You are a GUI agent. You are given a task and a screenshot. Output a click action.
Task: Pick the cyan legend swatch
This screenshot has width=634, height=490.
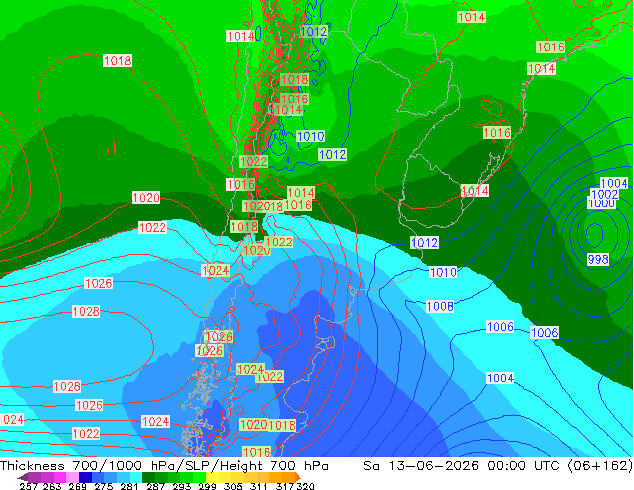pyautogui.click(x=136, y=477)
